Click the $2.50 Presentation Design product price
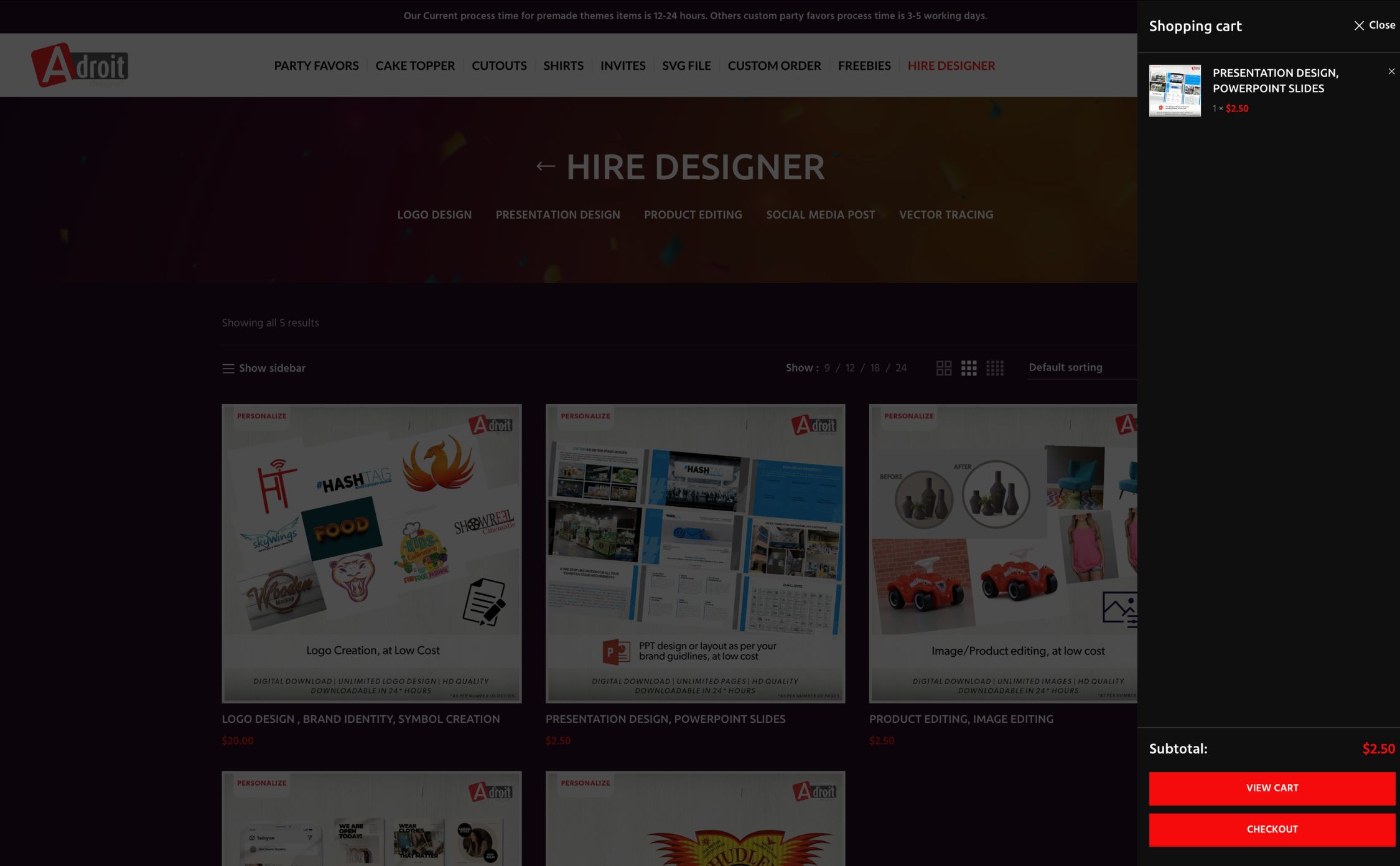 pyautogui.click(x=558, y=741)
